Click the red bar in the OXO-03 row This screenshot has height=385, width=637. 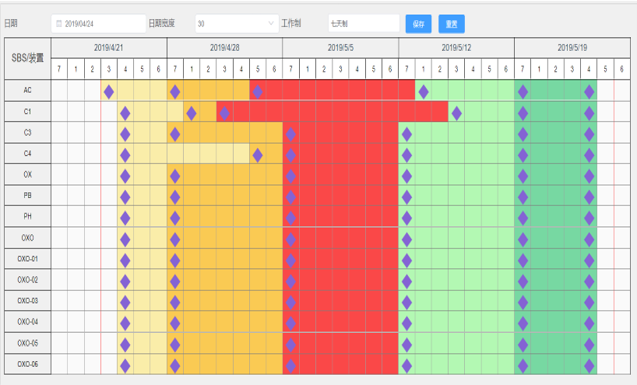click(x=340, y=301)
